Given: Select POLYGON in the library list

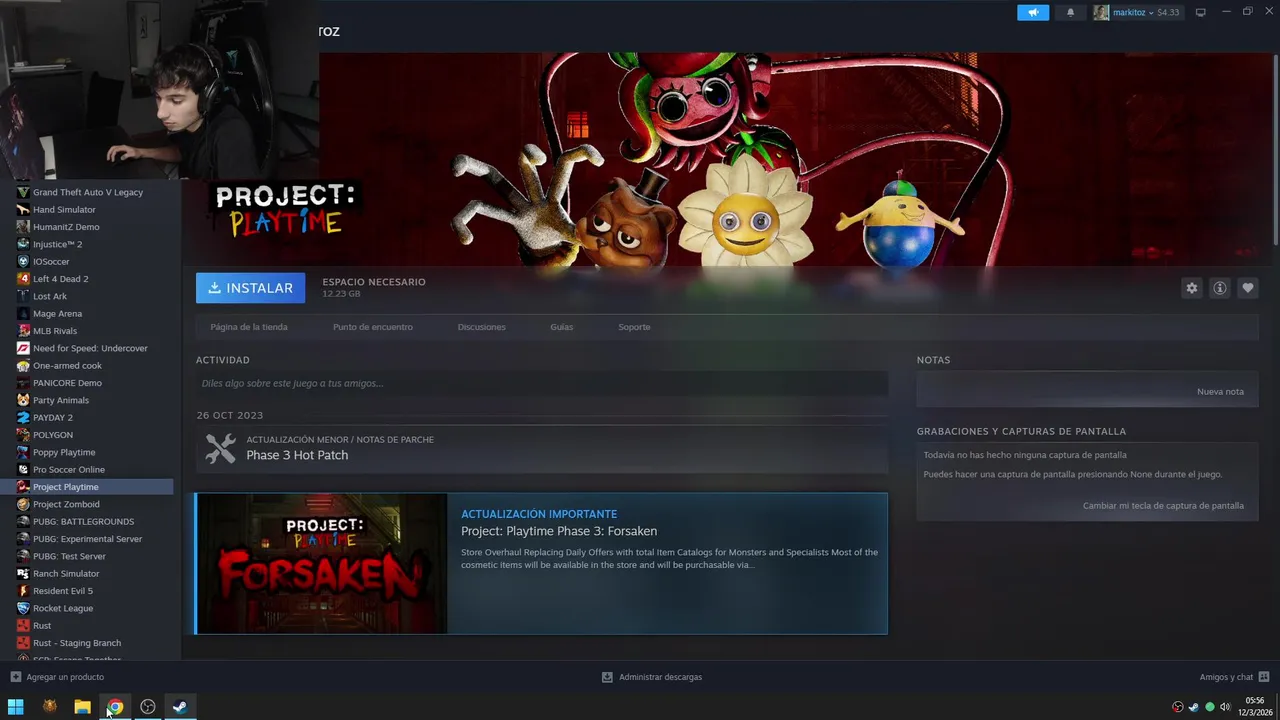Looking at the screenshot, I should (x=53, y=435).
